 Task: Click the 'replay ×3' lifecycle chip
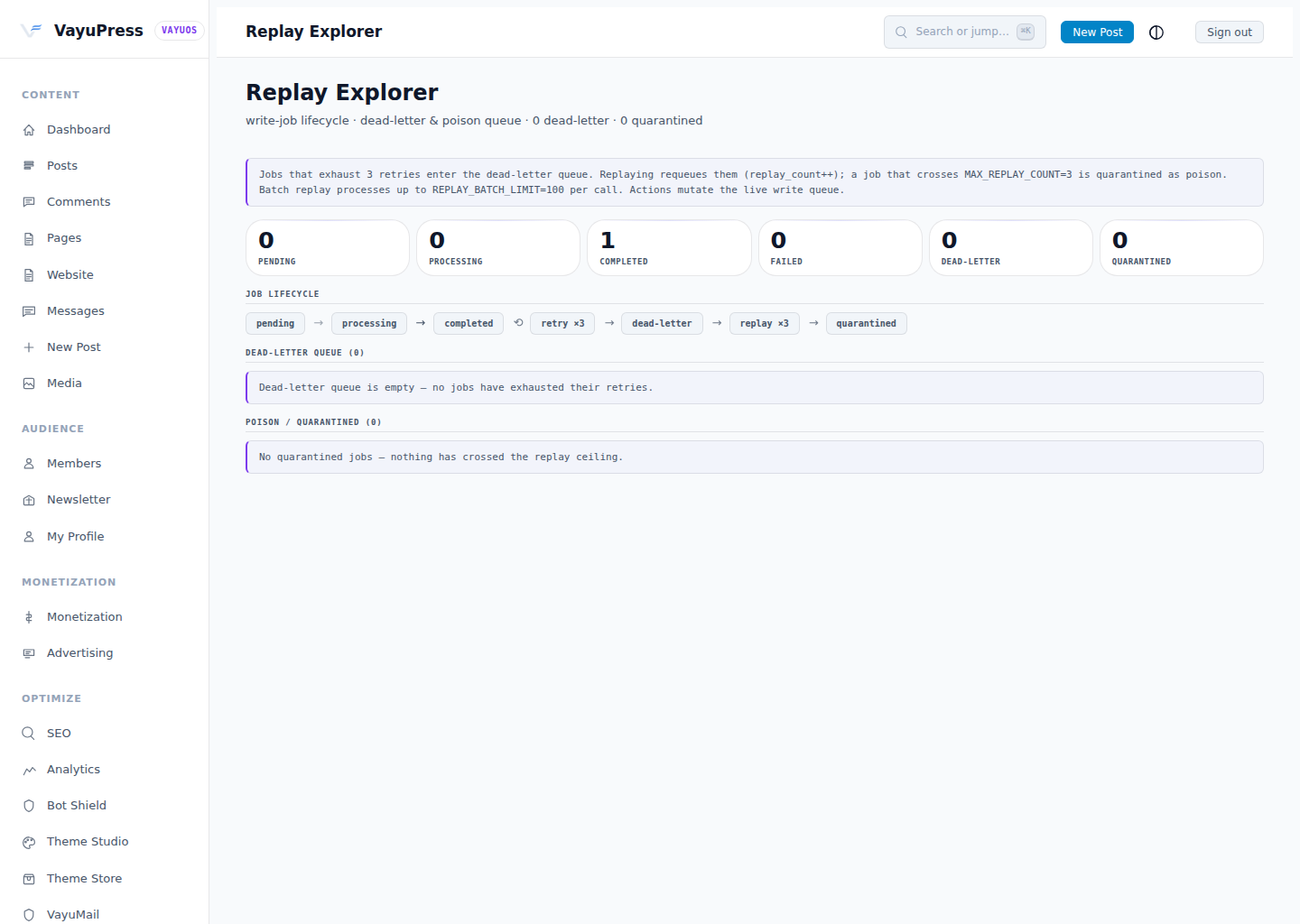[765, 324]
